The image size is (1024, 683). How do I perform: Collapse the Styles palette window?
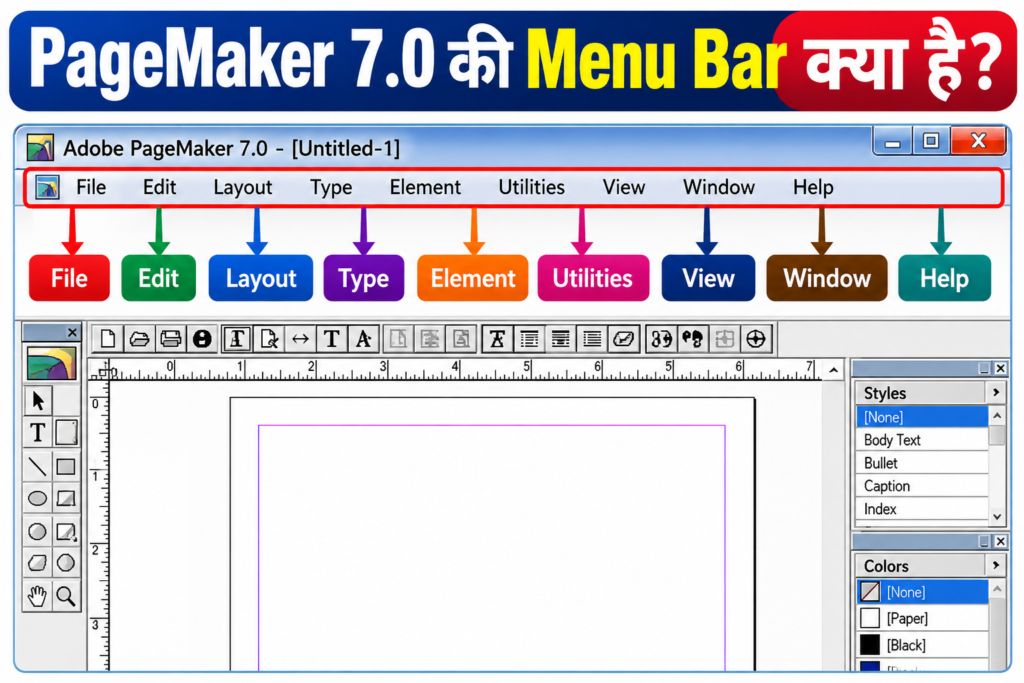[x=984, y=368]
